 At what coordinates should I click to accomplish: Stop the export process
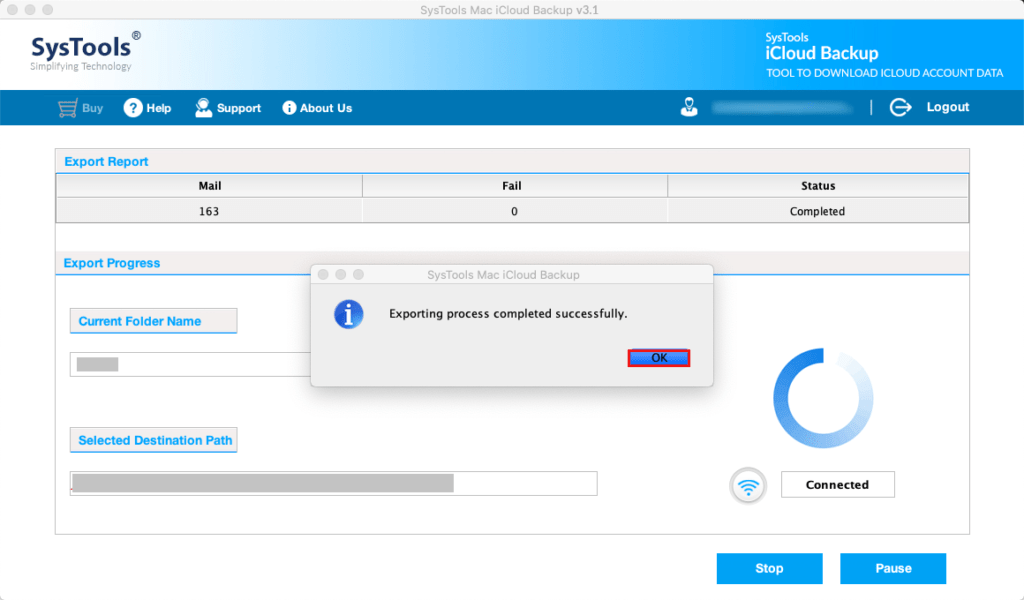point(769,568)
